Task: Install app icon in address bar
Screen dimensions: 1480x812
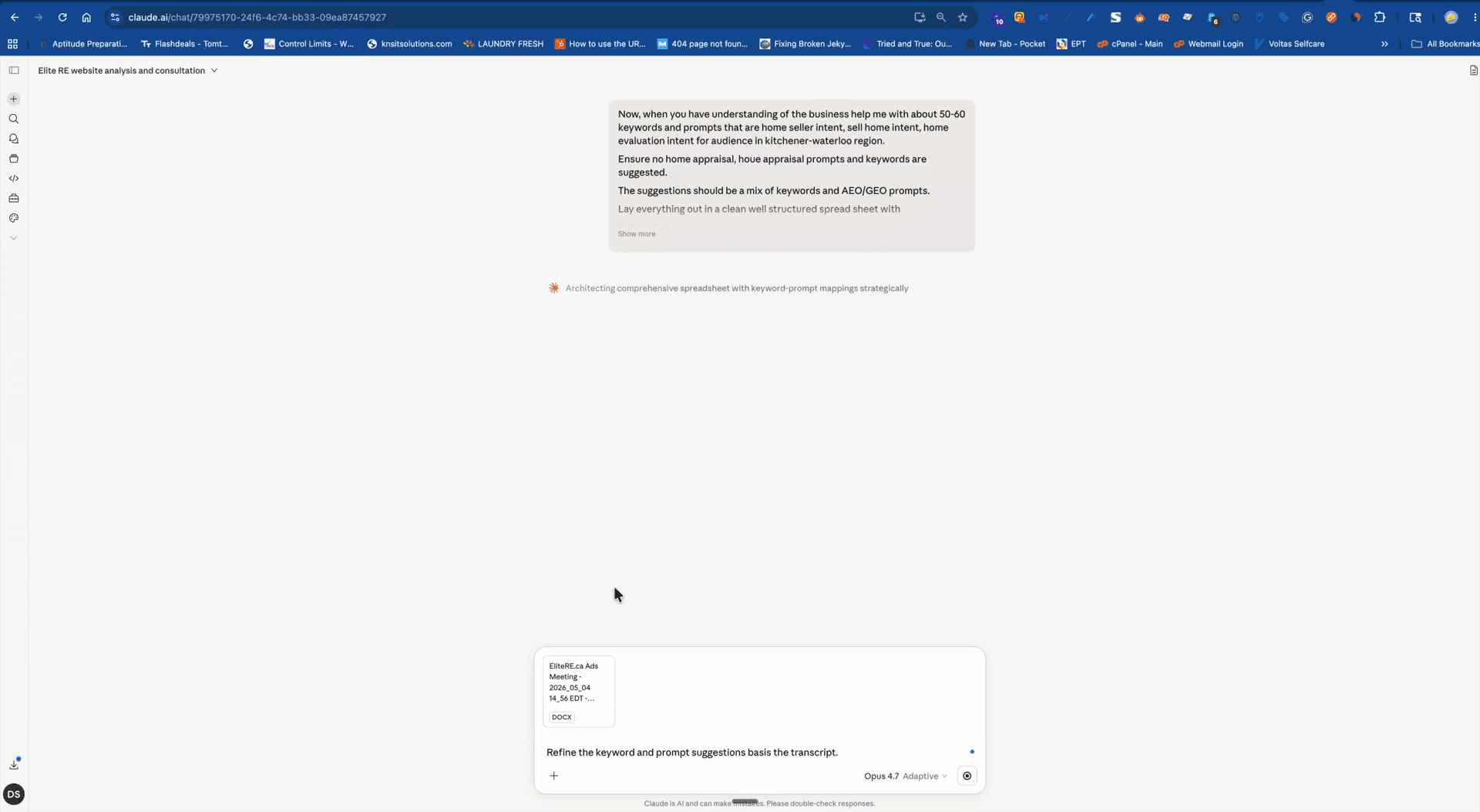Action: [919, 17]
